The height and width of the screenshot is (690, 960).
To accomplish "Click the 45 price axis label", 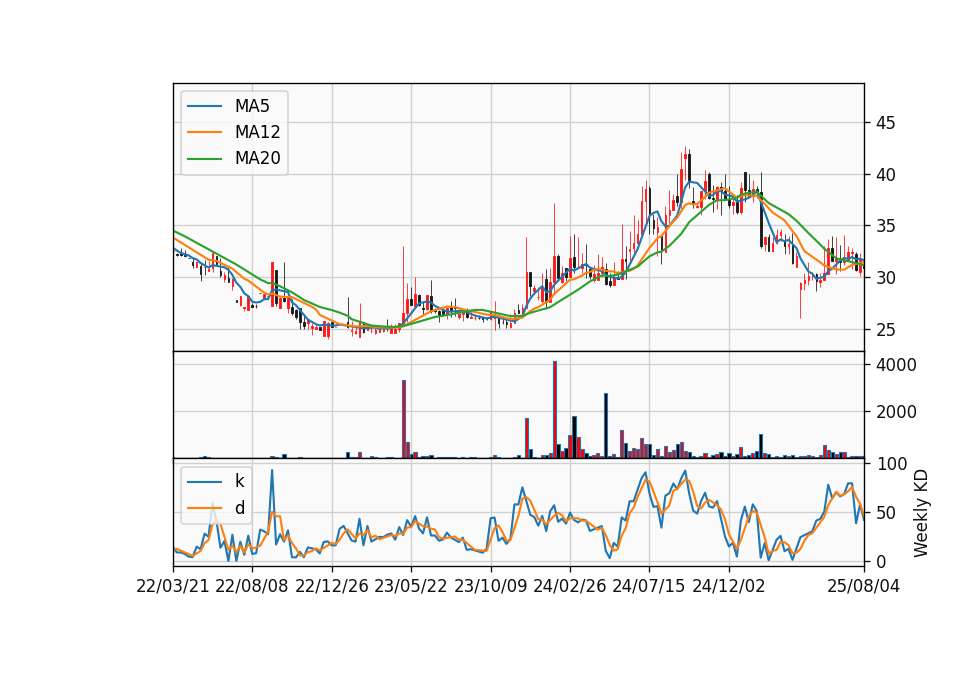I will pos(885,123).
